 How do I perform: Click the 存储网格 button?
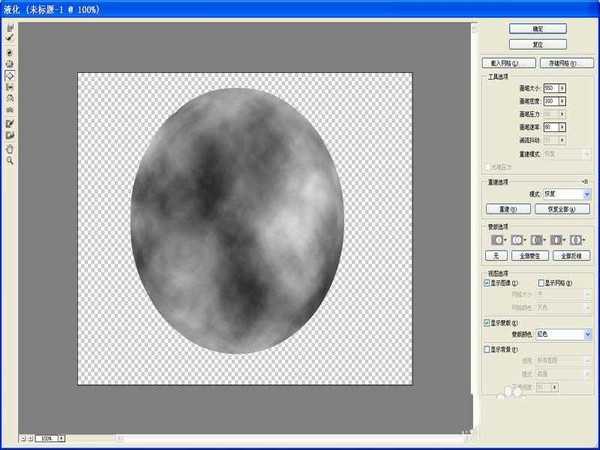click(x=565, y=63)
